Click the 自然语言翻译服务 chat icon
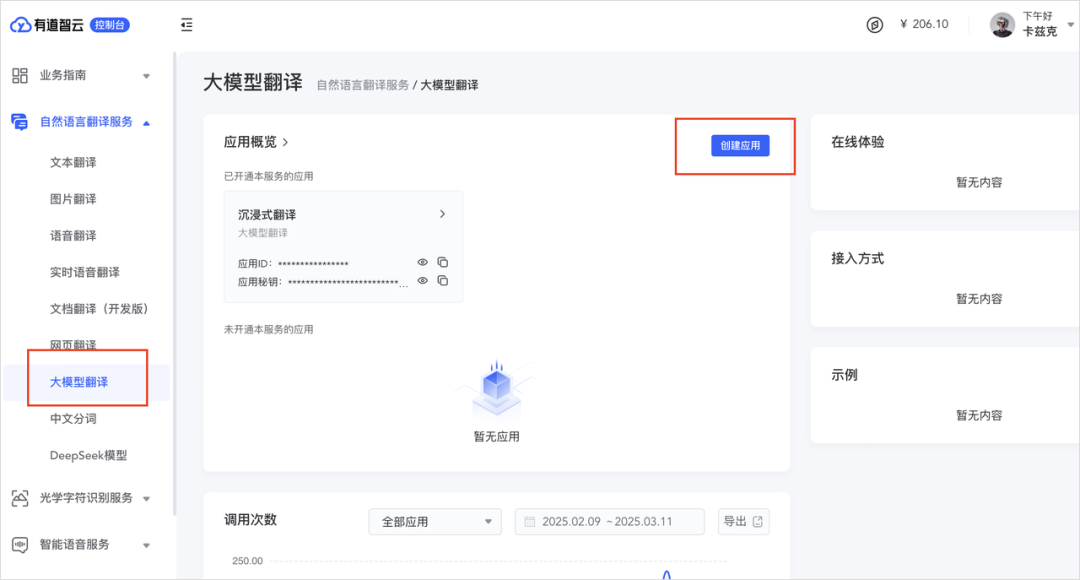 19,122
